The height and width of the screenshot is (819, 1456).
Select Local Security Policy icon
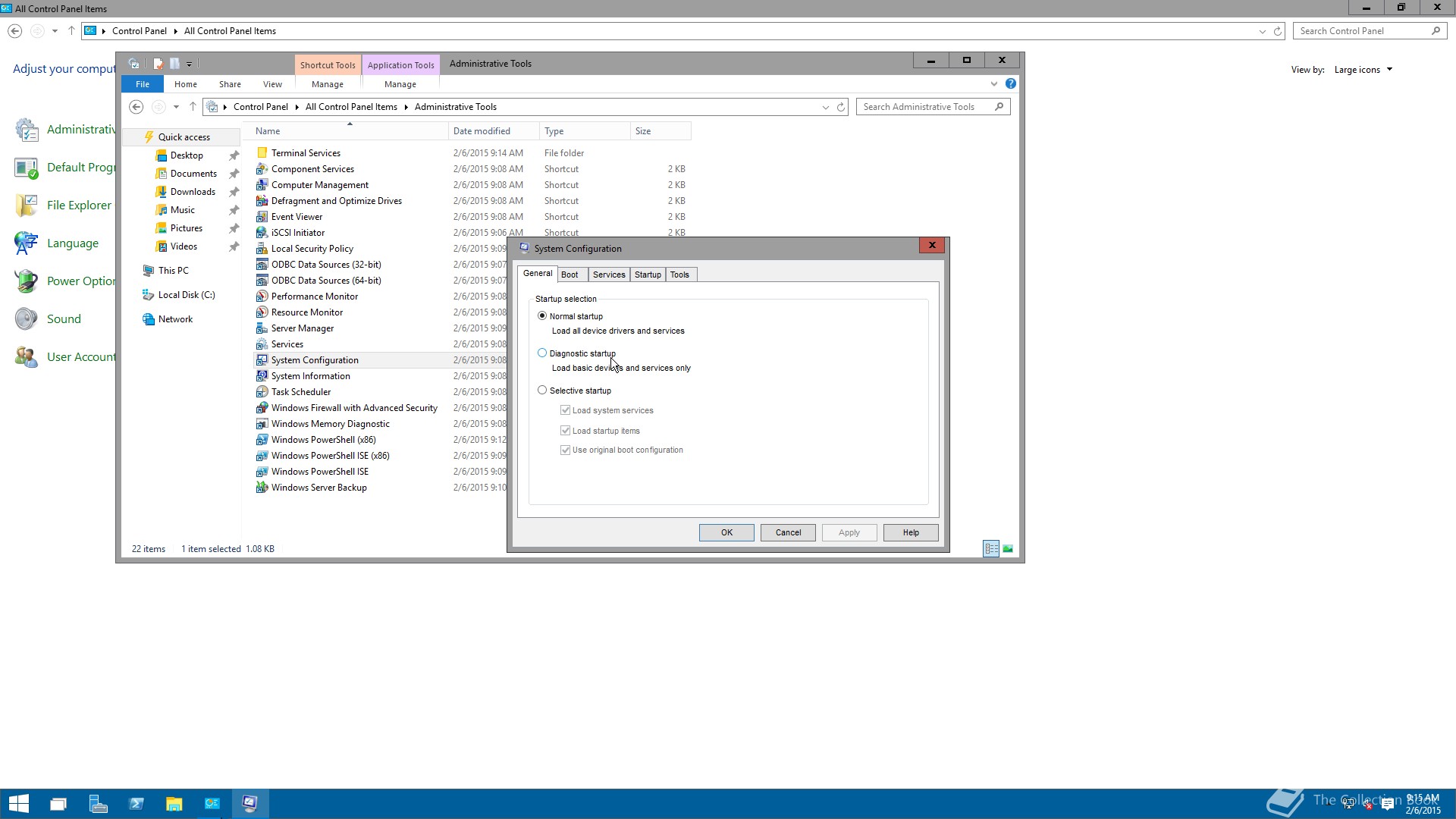[x=262, y=248]
